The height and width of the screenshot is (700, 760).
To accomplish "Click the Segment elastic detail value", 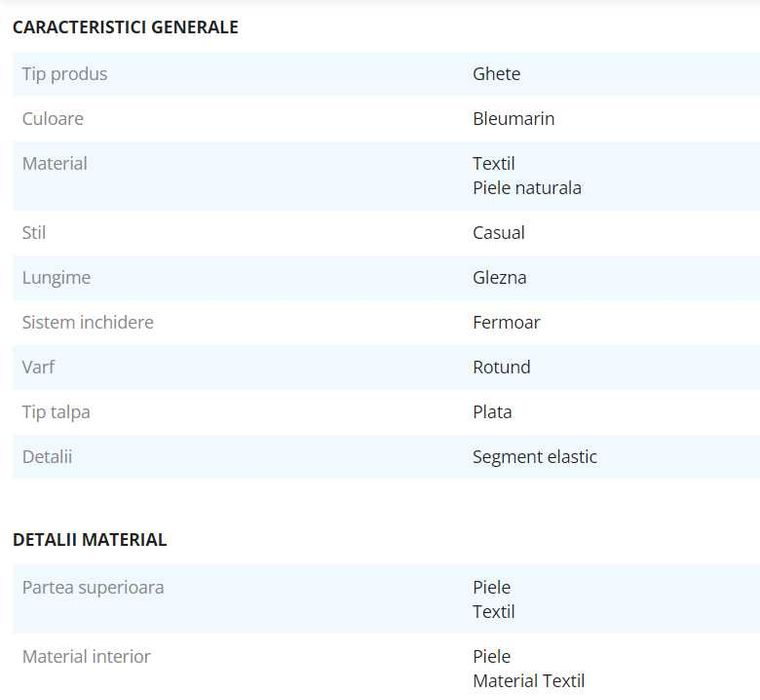I will (x=535, y=457).
